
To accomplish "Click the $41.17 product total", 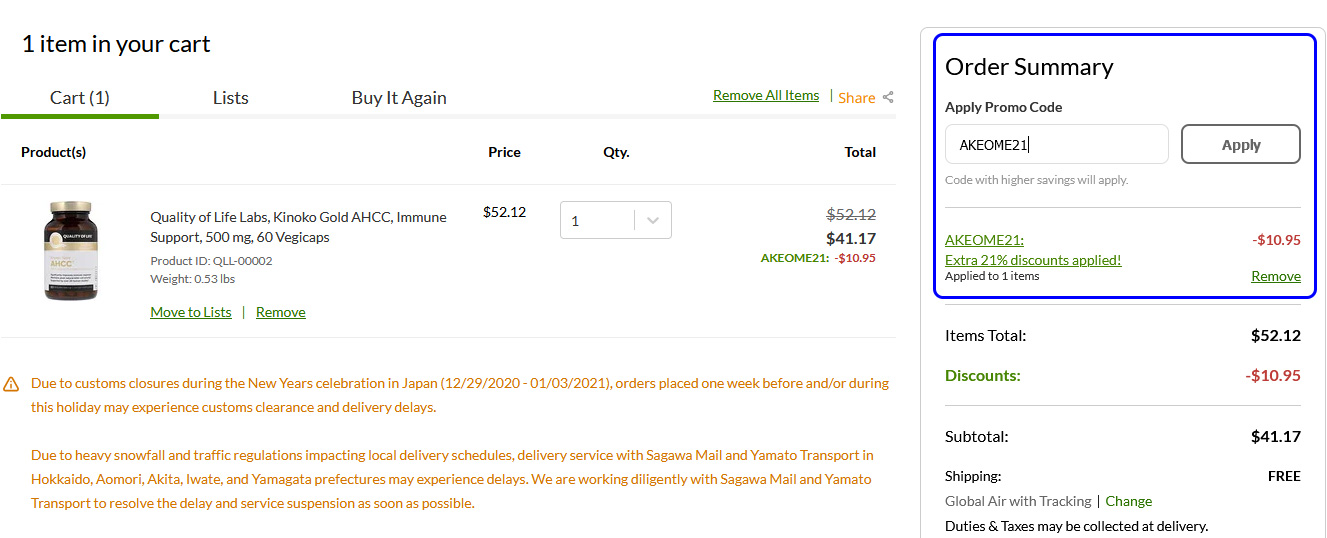I will (851, 238).
